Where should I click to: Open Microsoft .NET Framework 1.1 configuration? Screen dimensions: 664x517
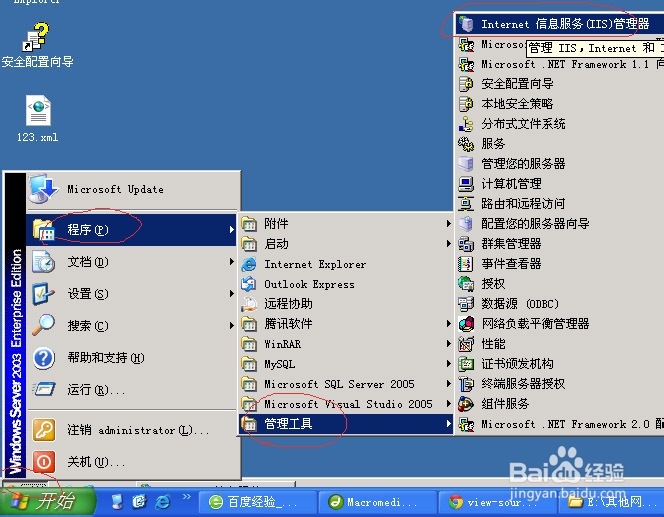click(x=560, y=64)
